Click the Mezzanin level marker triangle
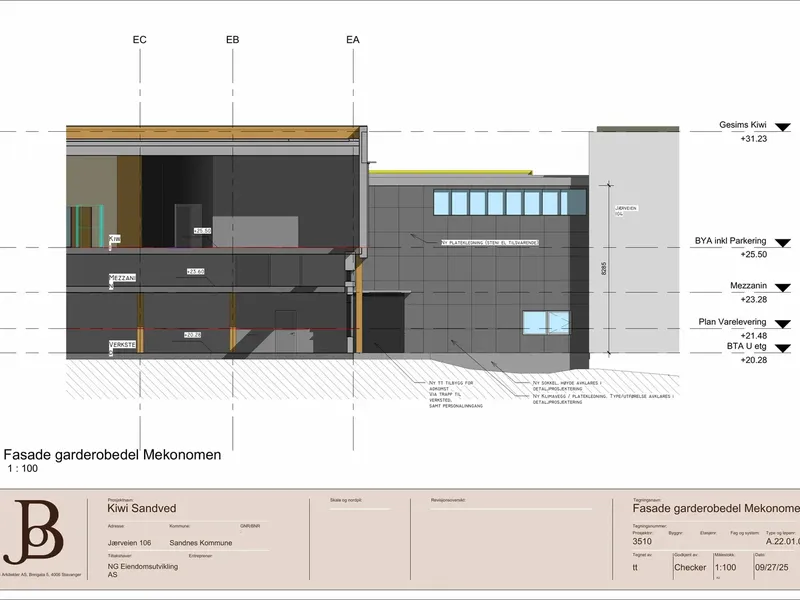800x600 pixels. pyautogui.click(x=782, y=288)
